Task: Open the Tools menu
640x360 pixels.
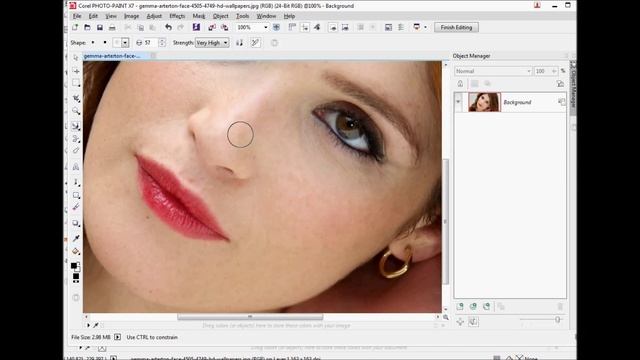Action: click(x=242, y=16)
